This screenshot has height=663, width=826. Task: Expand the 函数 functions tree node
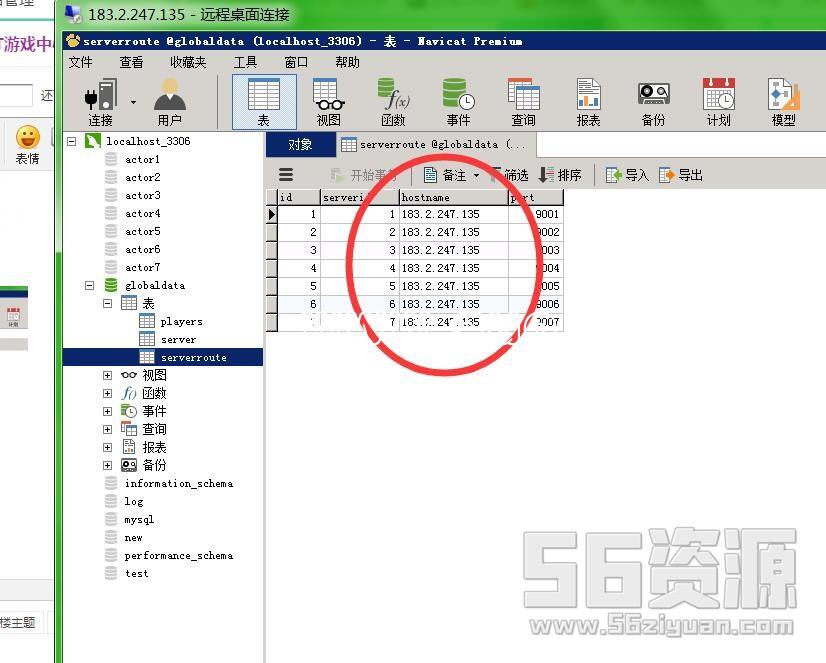(x=108, y=394)
